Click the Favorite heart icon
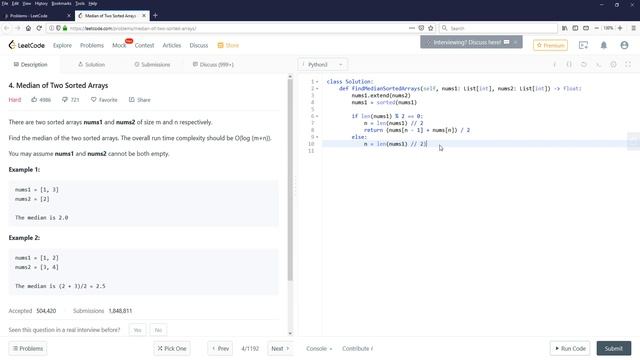Viewport: 640px width, 360px height. [x=93, y=100]
